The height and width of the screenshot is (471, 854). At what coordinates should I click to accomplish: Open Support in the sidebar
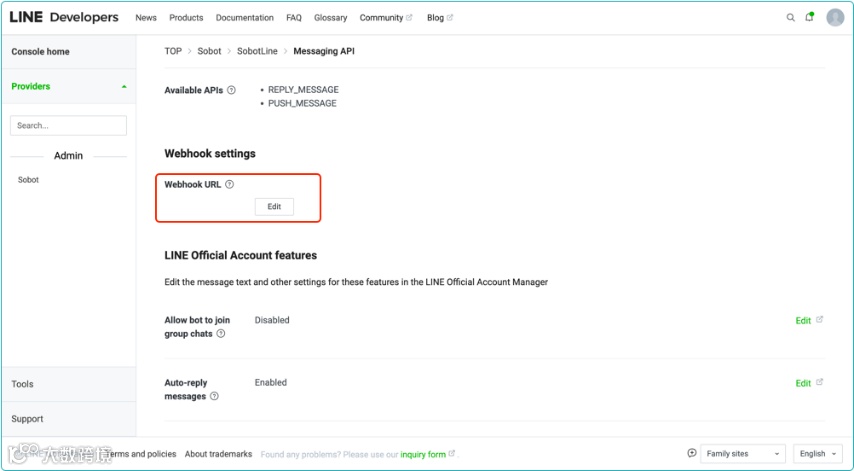(27, 419)
